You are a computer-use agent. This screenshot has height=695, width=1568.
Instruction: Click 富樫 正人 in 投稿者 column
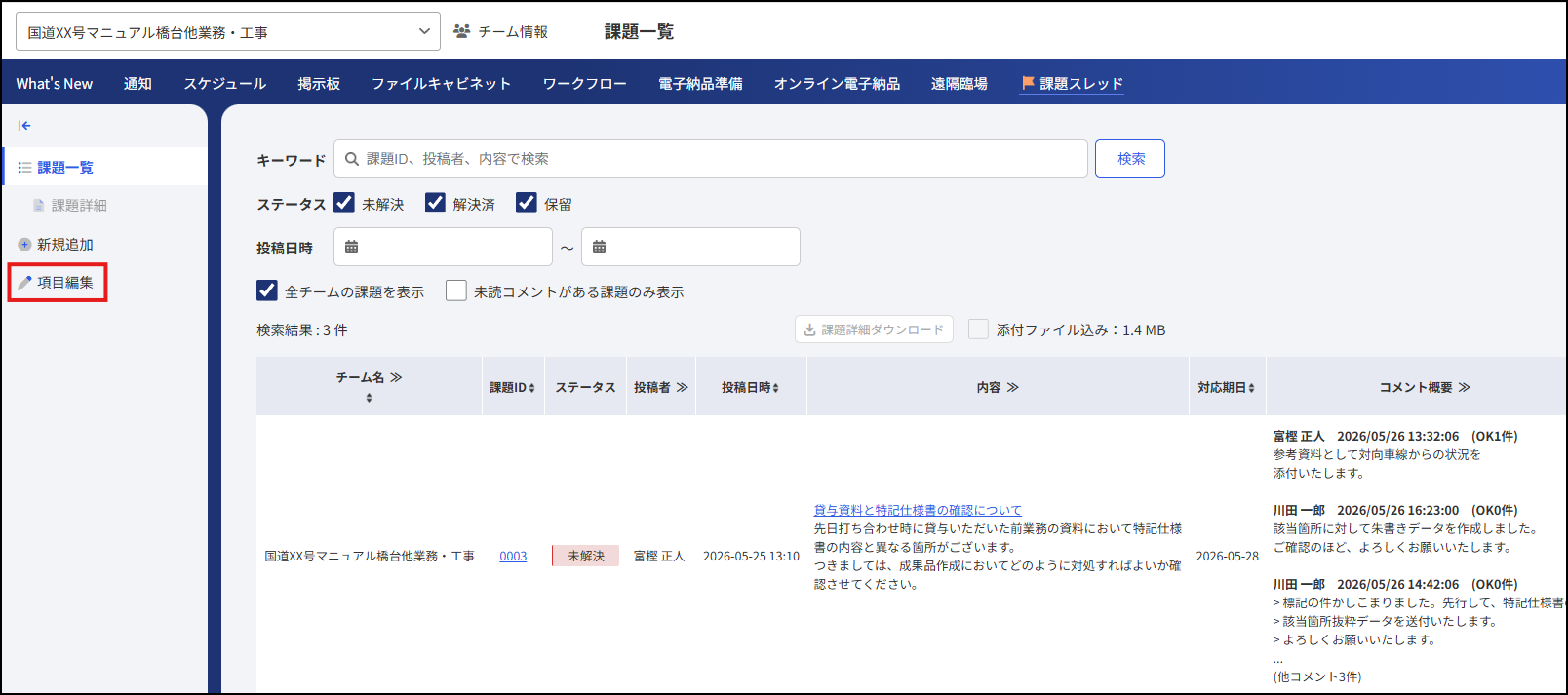click(659, 557)
